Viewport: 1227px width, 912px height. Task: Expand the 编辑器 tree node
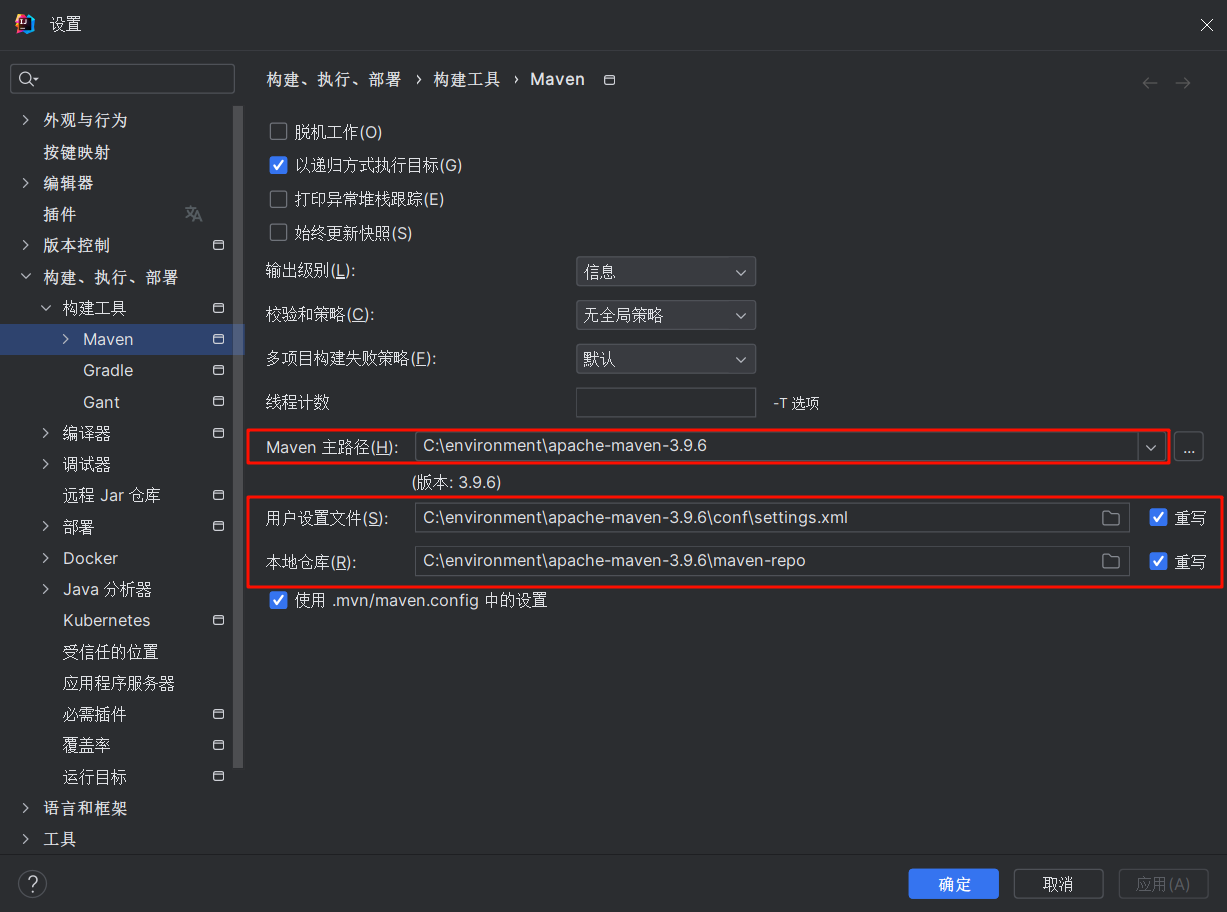coord(26,183)
